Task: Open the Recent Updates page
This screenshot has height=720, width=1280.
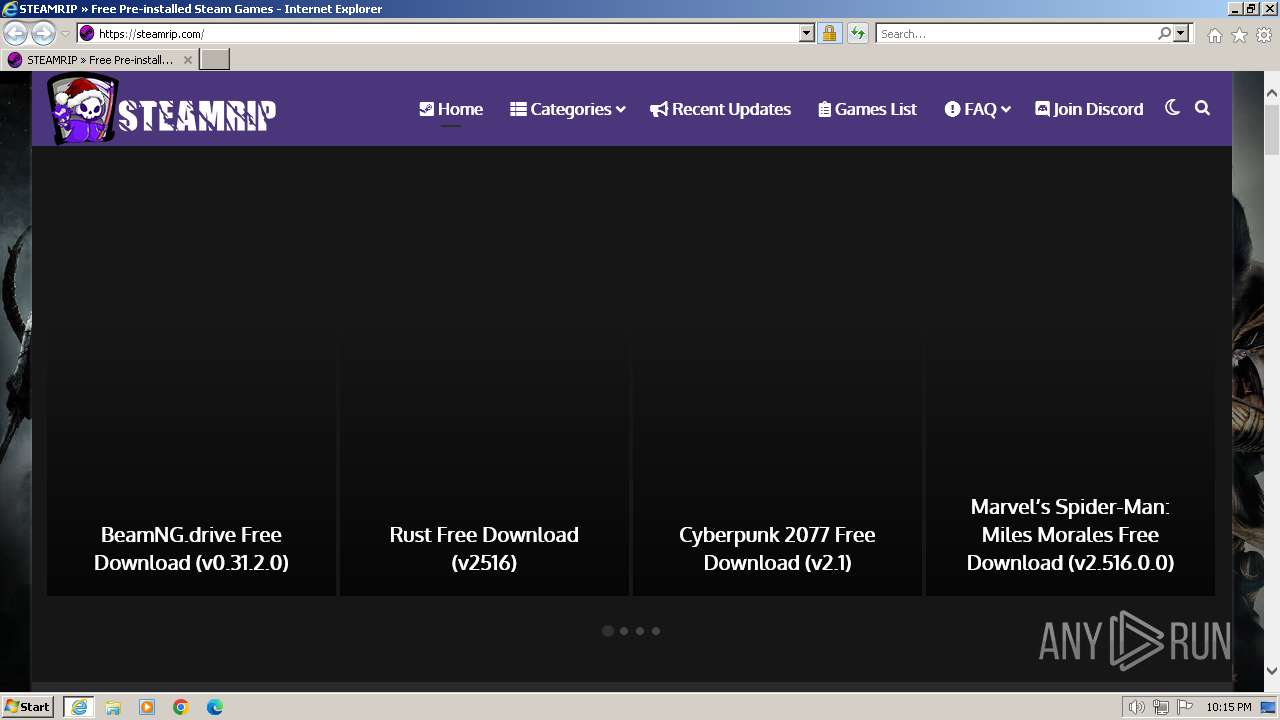Action: 720,109
